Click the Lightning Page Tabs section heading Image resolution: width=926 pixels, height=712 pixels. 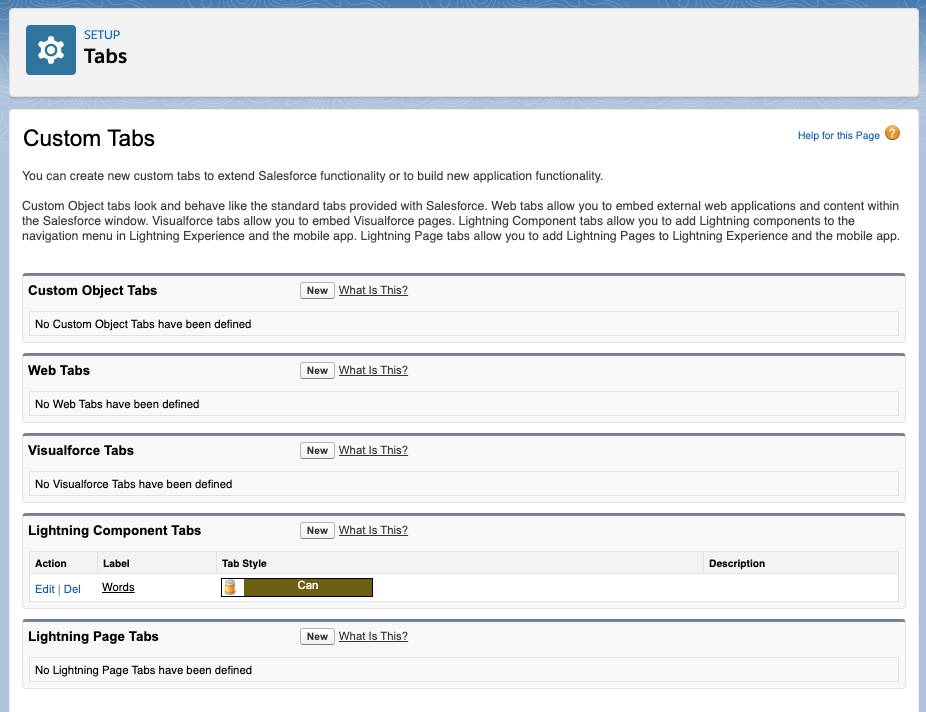click(93, 636)
